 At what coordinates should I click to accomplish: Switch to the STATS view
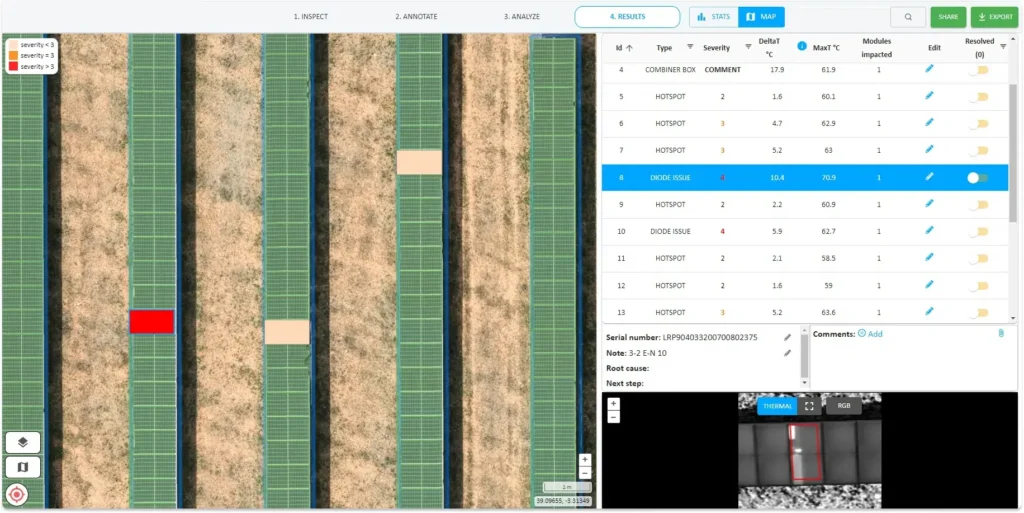coord(714,17)
